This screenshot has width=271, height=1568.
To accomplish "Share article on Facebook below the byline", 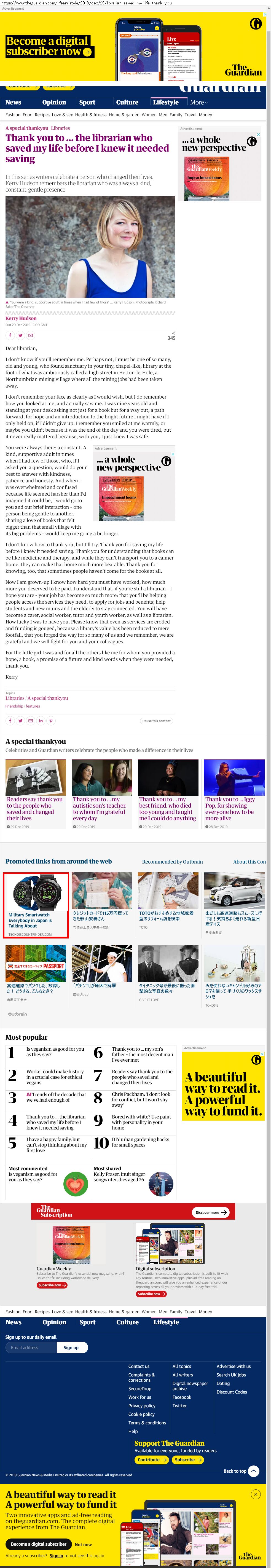I will pos(10,335).
